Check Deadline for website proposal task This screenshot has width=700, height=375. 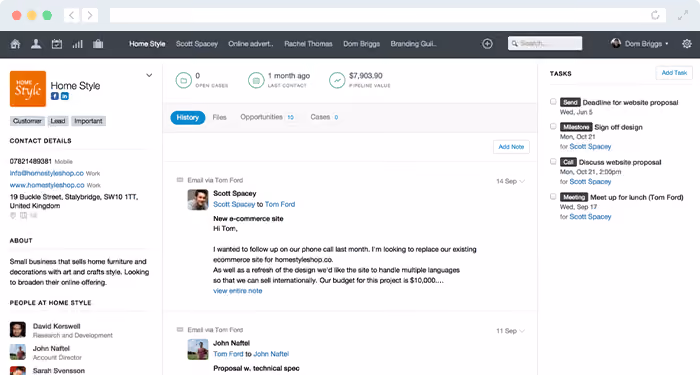tap(553, 102)
